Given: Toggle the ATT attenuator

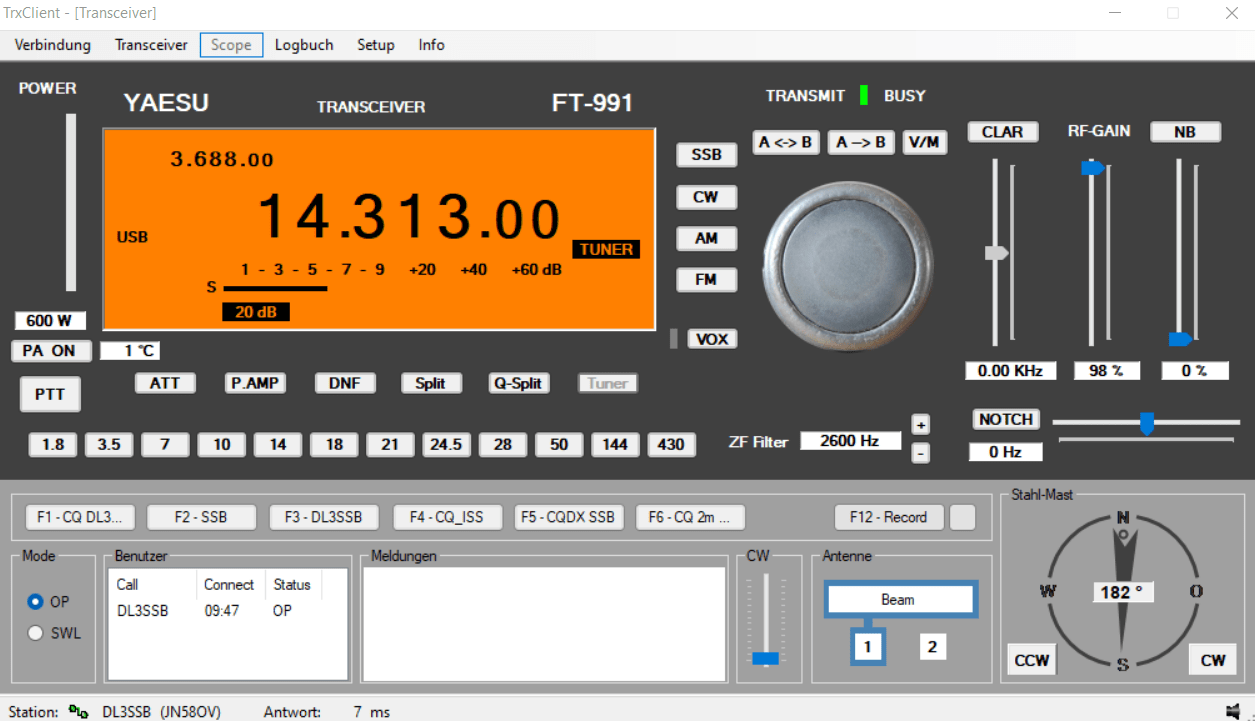Looking at the screenshot, I should tap(165, 383).
